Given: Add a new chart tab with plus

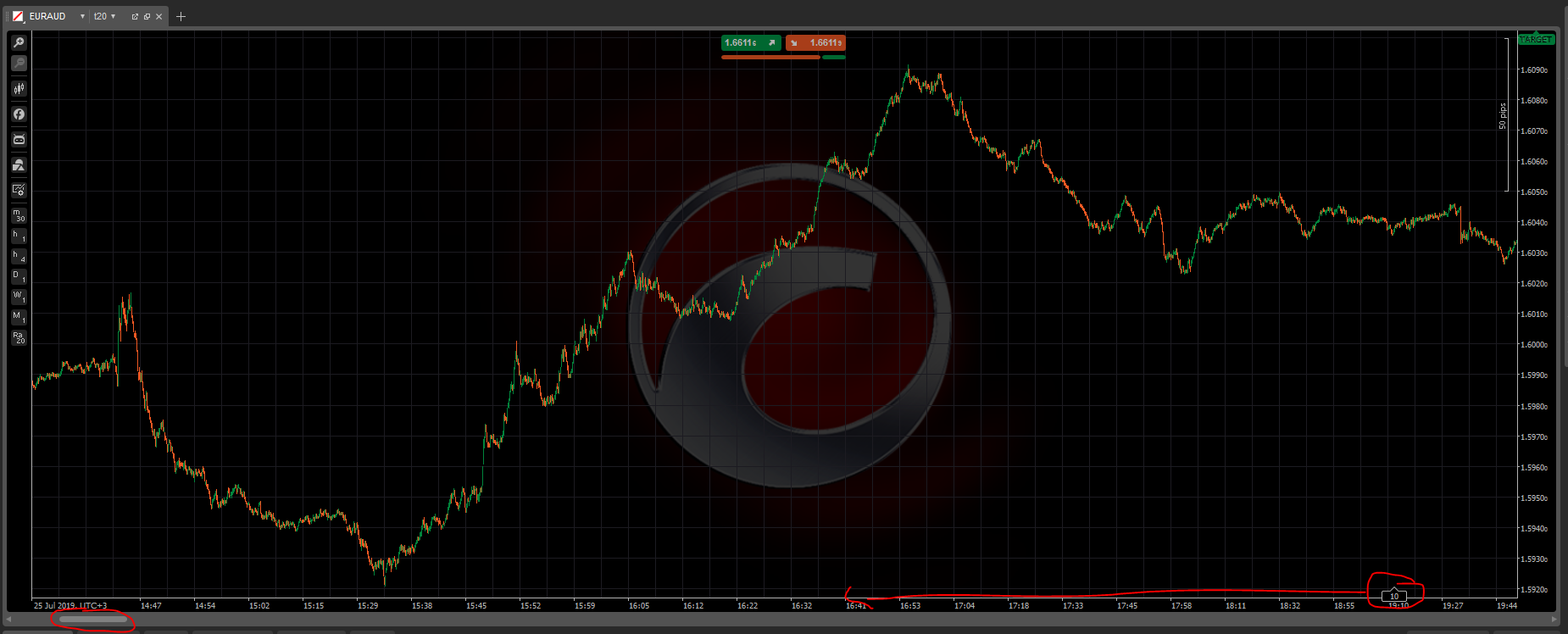Looking at the screenshot, I should pyautogui.click(x=181, y=17).
